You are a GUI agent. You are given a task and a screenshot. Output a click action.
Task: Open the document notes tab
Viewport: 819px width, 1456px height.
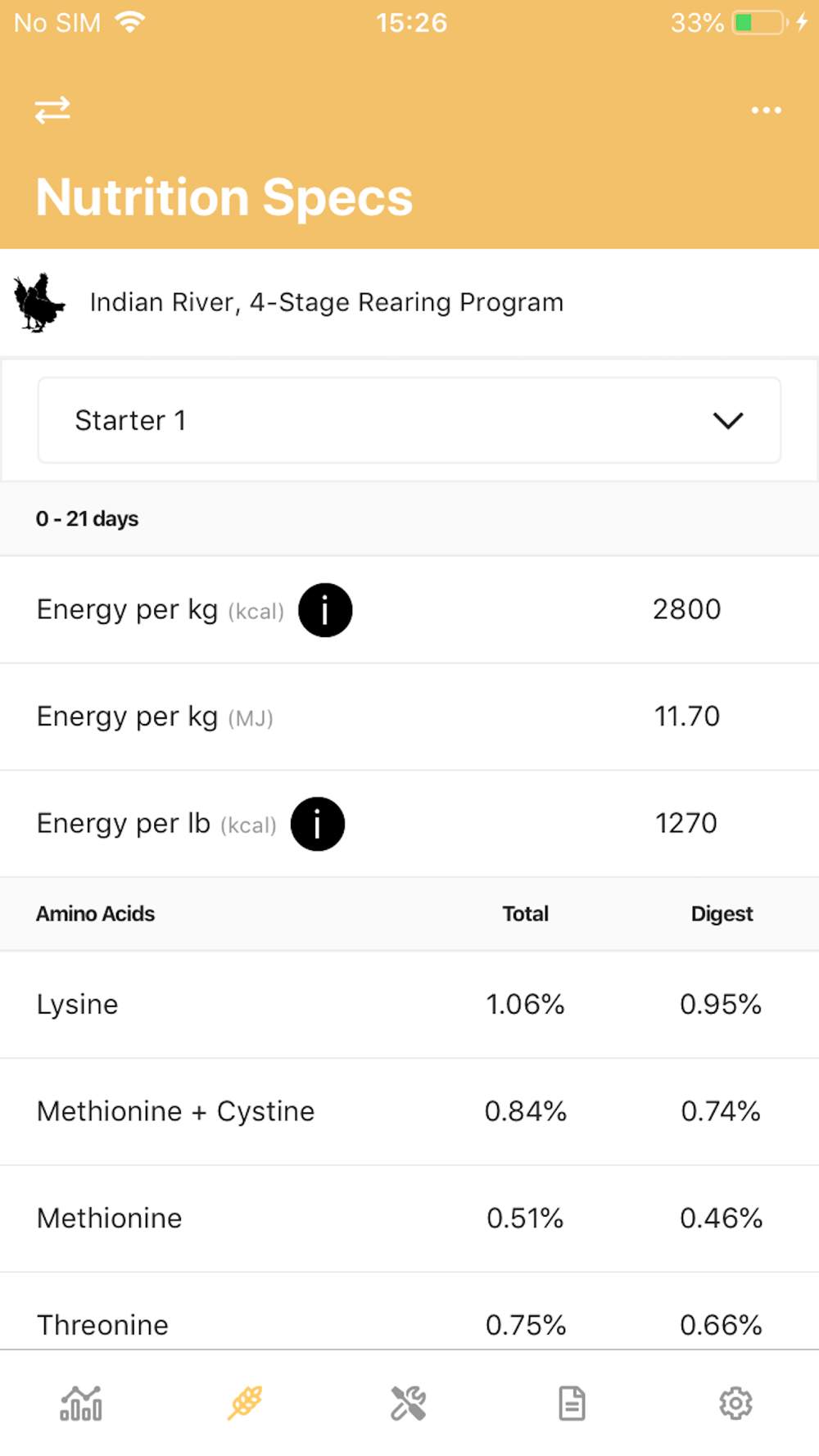tap(572, 1403)
